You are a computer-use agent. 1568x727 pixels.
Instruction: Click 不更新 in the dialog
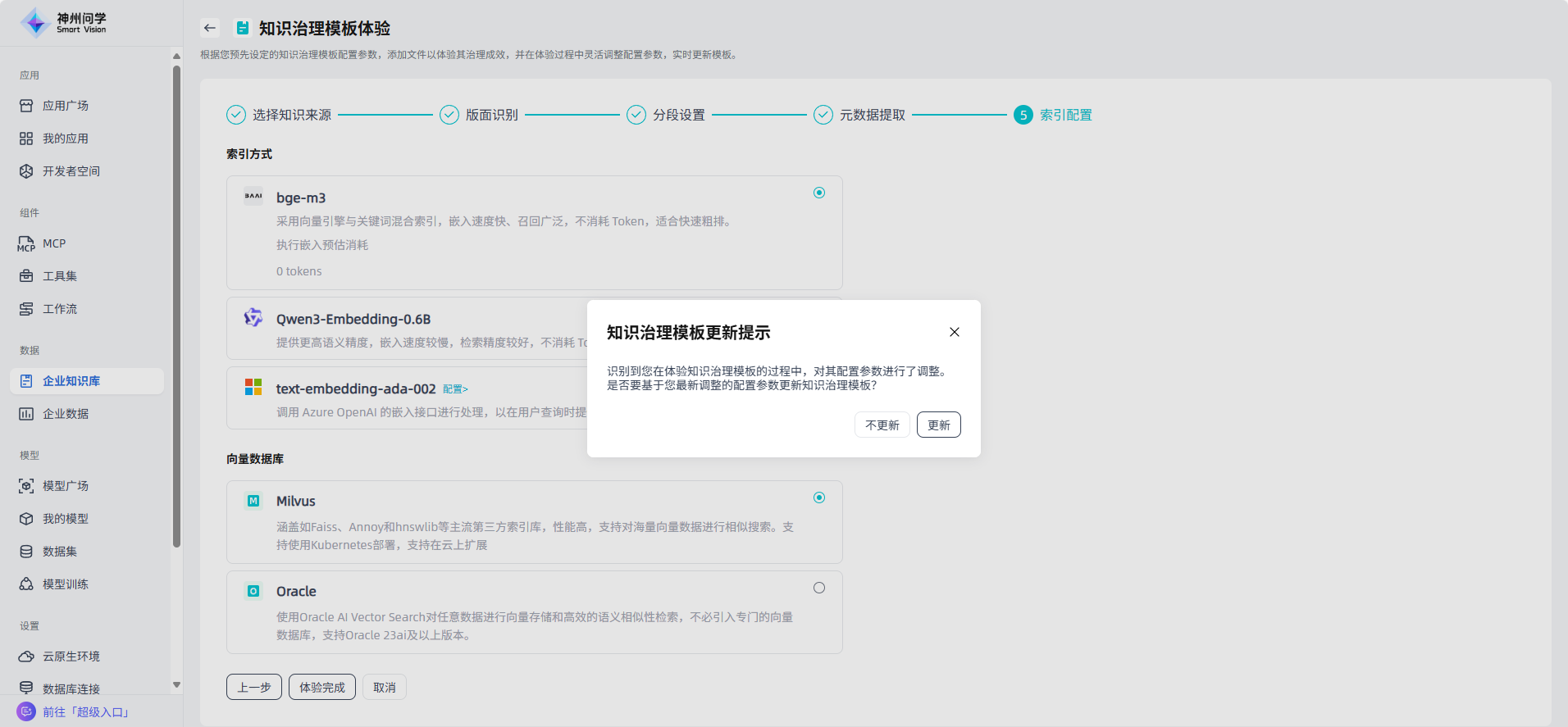point(882,425)
